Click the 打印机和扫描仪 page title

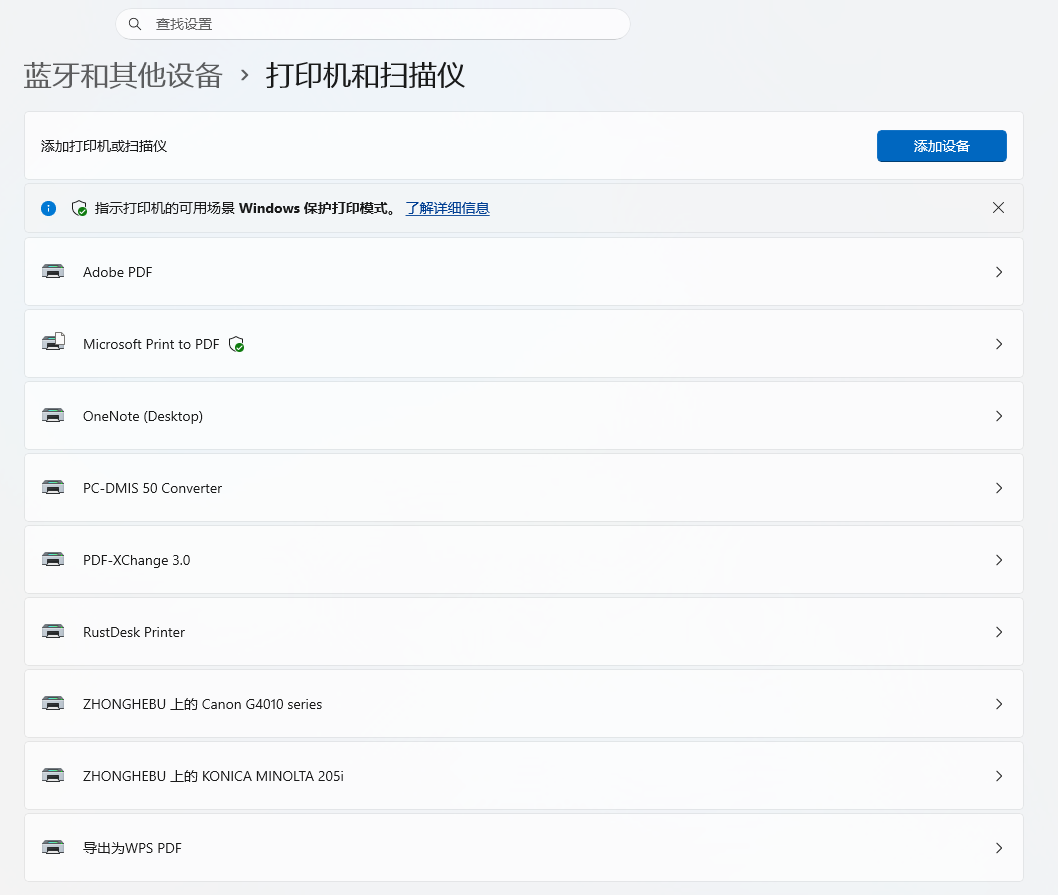[x=365, y=75]
